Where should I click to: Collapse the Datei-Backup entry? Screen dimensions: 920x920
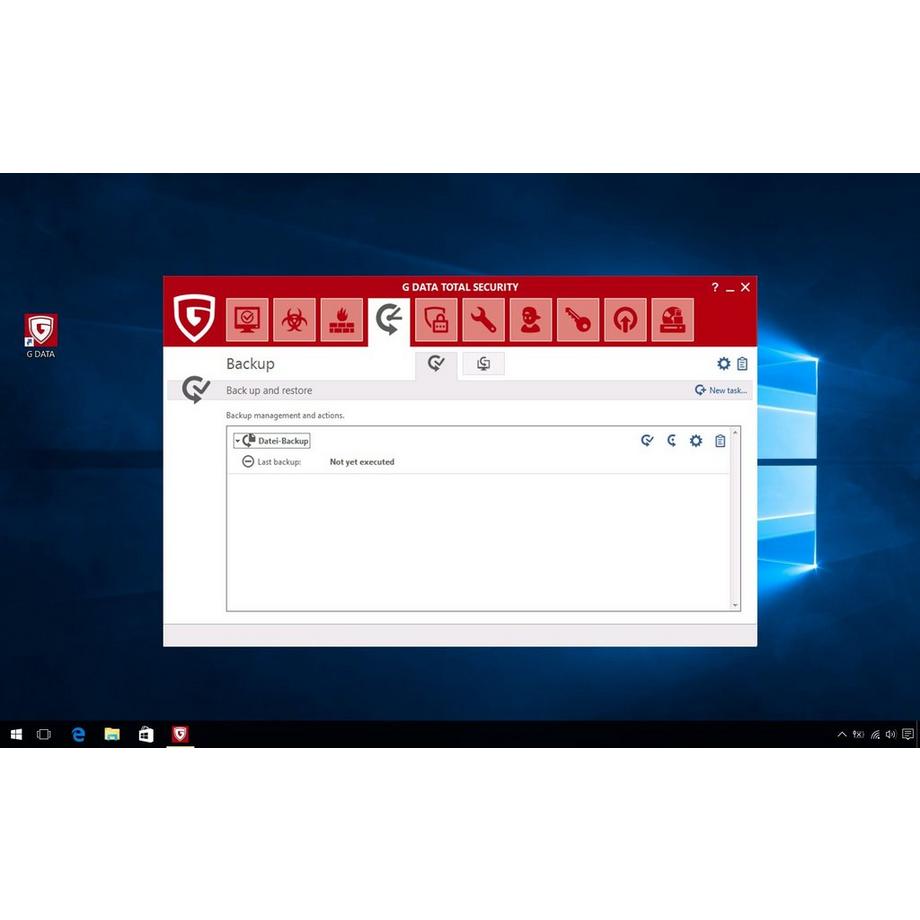(x=239, y=440)
